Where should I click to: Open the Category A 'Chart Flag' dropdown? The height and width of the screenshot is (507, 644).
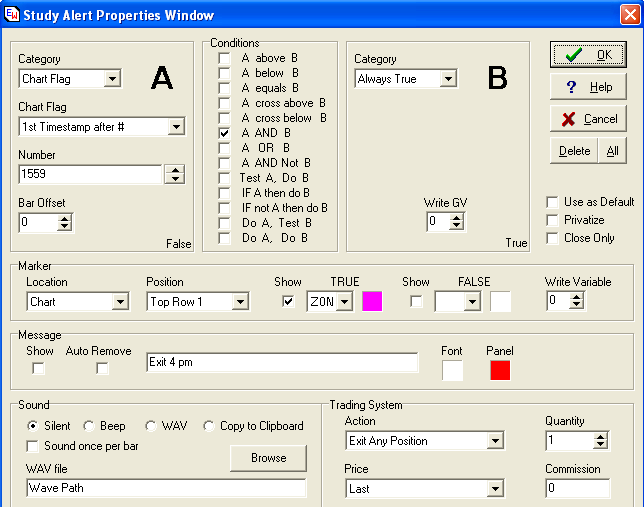(x=111, y=79)
